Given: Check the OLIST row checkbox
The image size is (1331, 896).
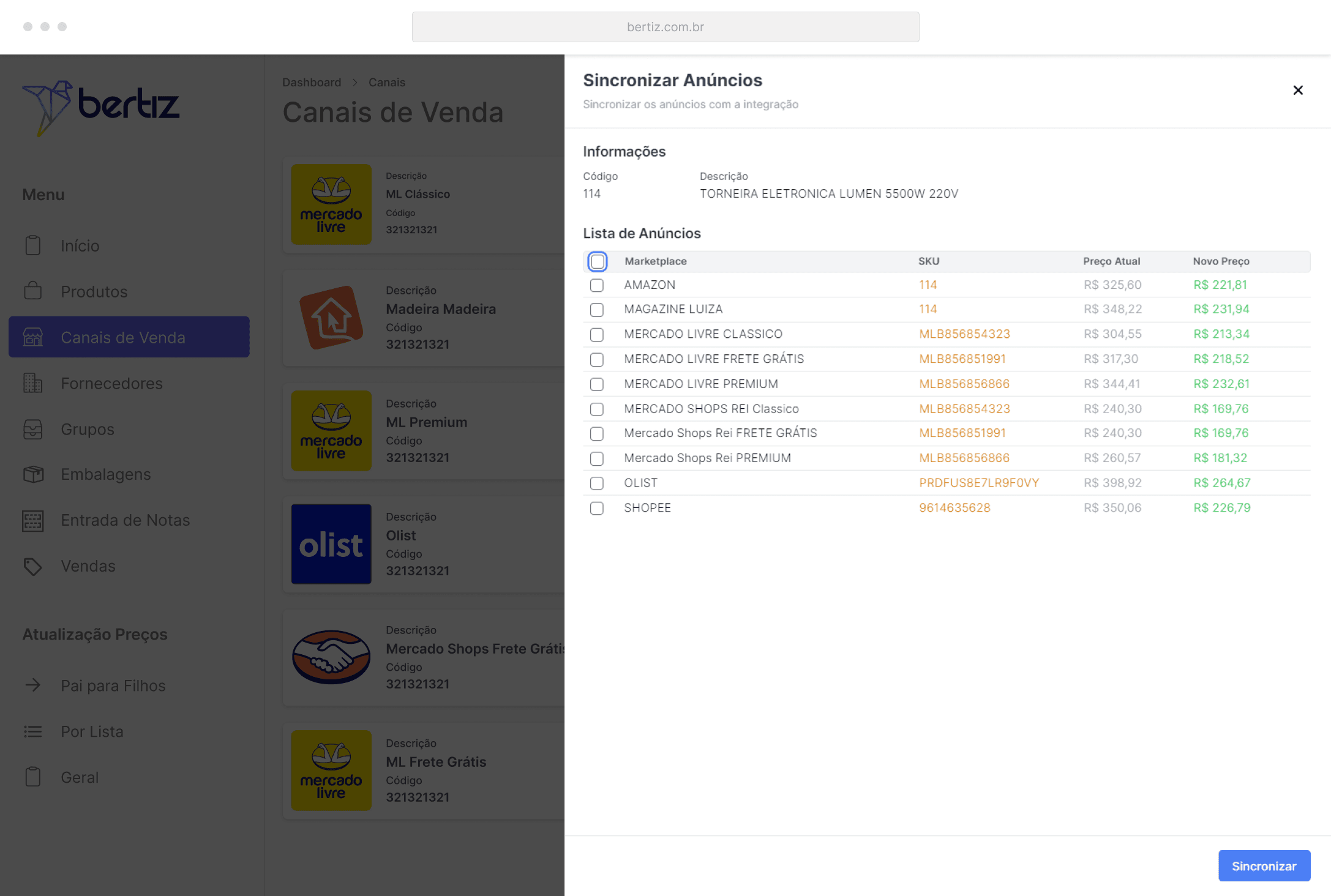Looking at the screenshot, I should coord(597,483).
